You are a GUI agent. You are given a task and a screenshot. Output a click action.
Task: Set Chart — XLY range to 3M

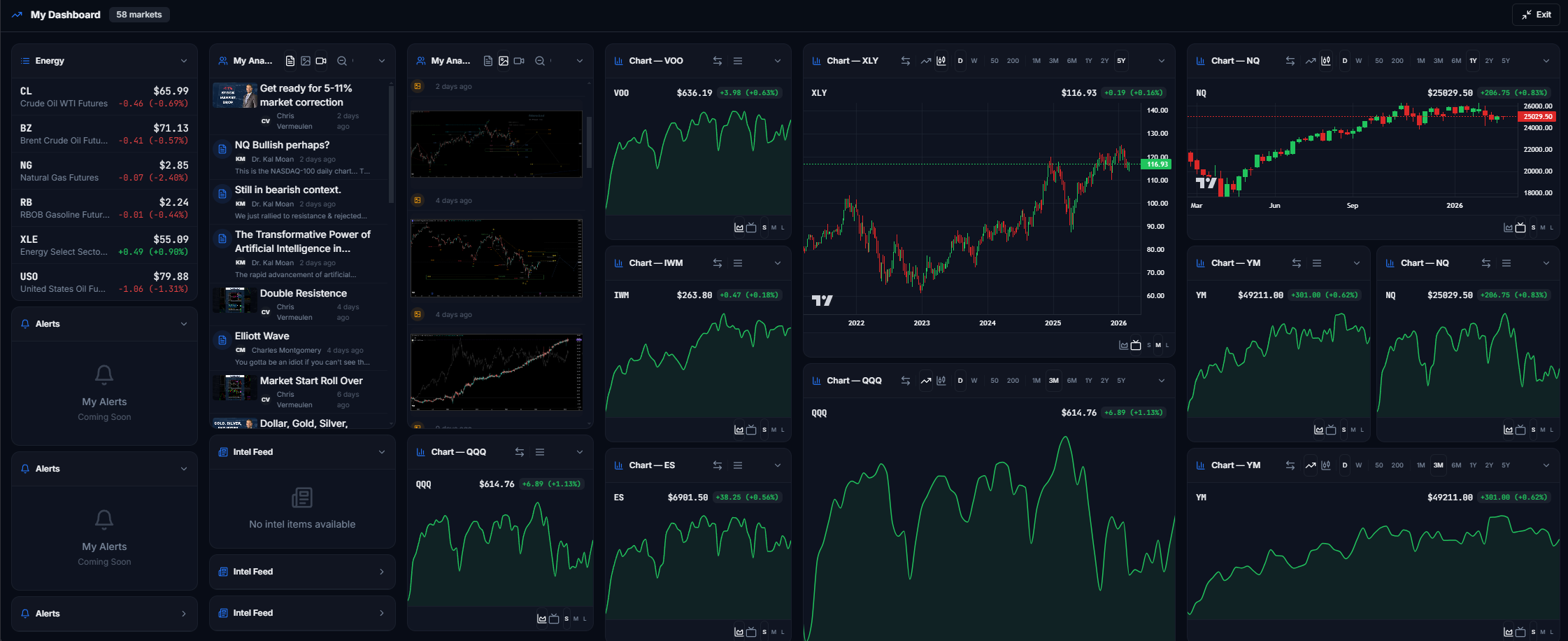(1053, 61)
